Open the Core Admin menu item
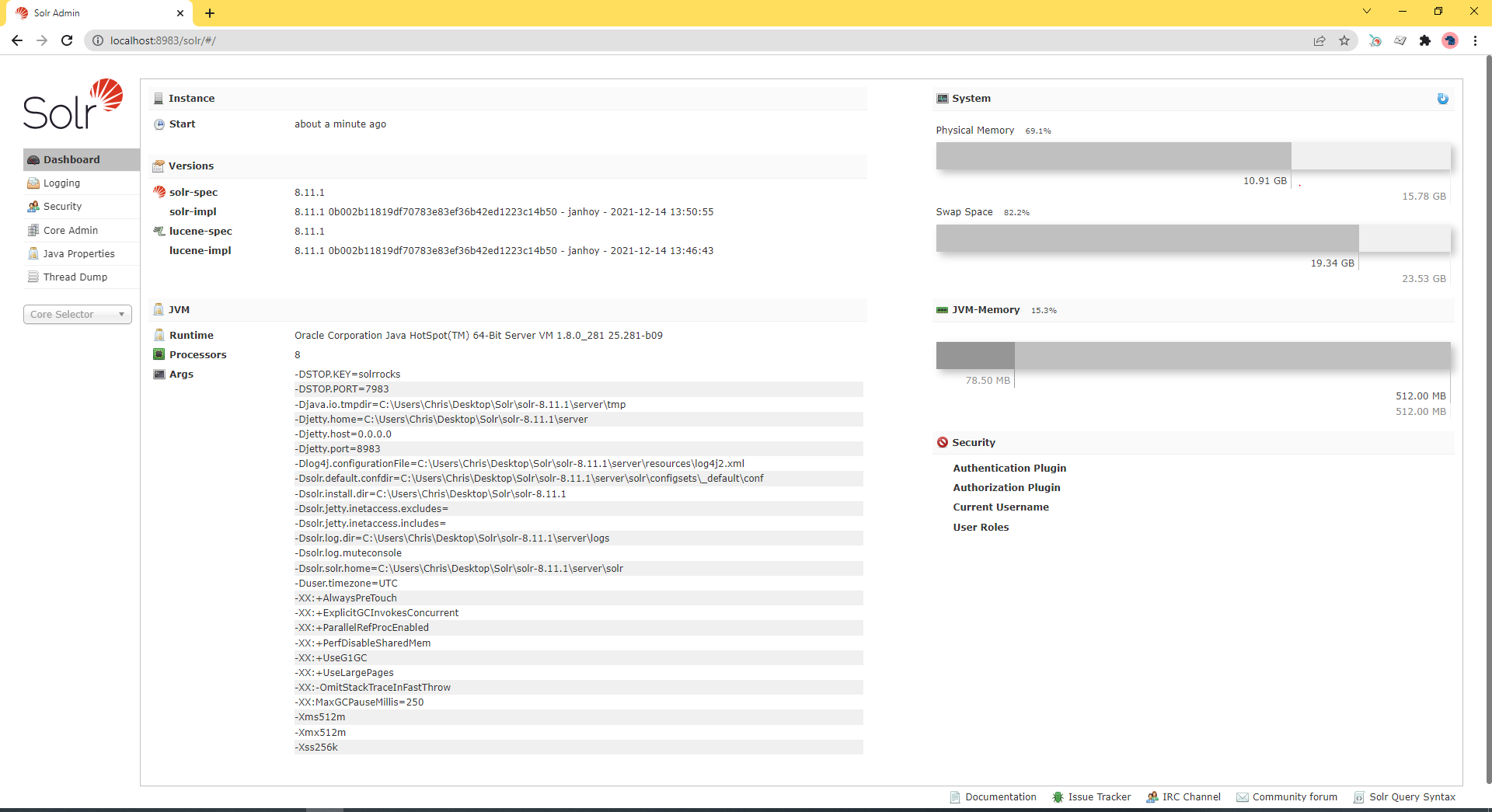1492x812 pixels. [82, 230]
